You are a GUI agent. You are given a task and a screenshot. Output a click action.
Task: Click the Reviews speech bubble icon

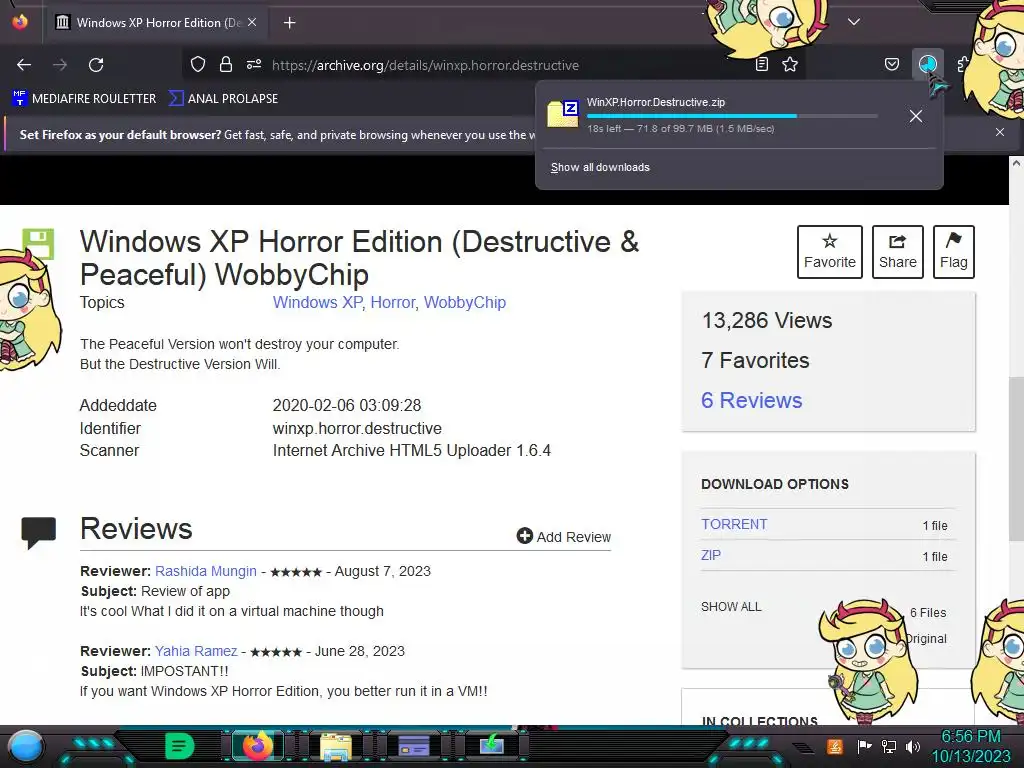pyautogui.click(x=39, y=533)
